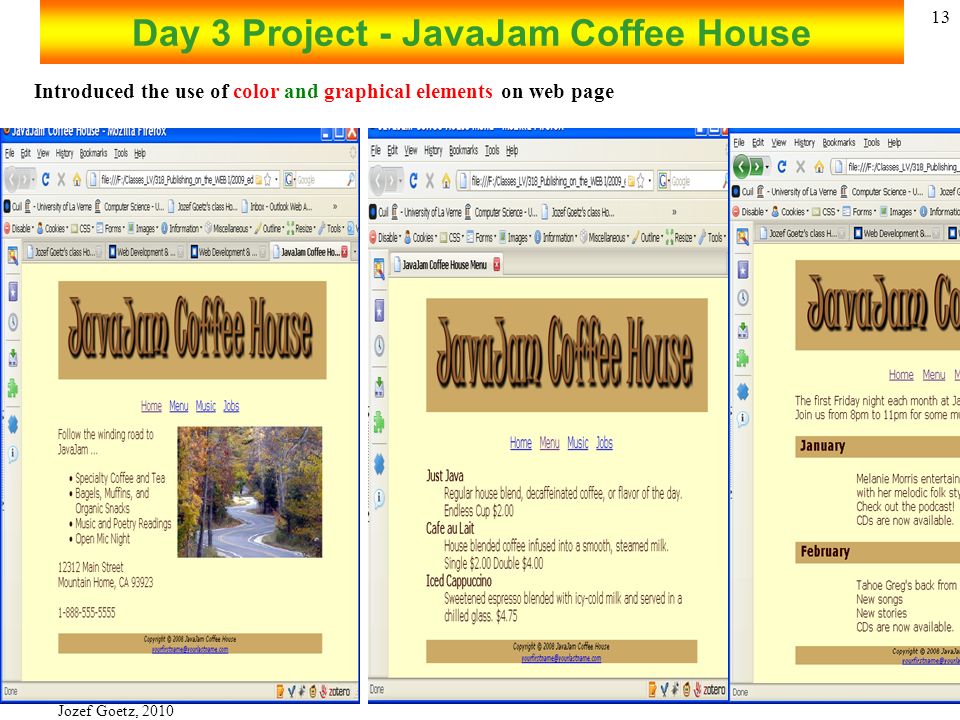Click Home link on right window page
960x720 pixels.
901,374
